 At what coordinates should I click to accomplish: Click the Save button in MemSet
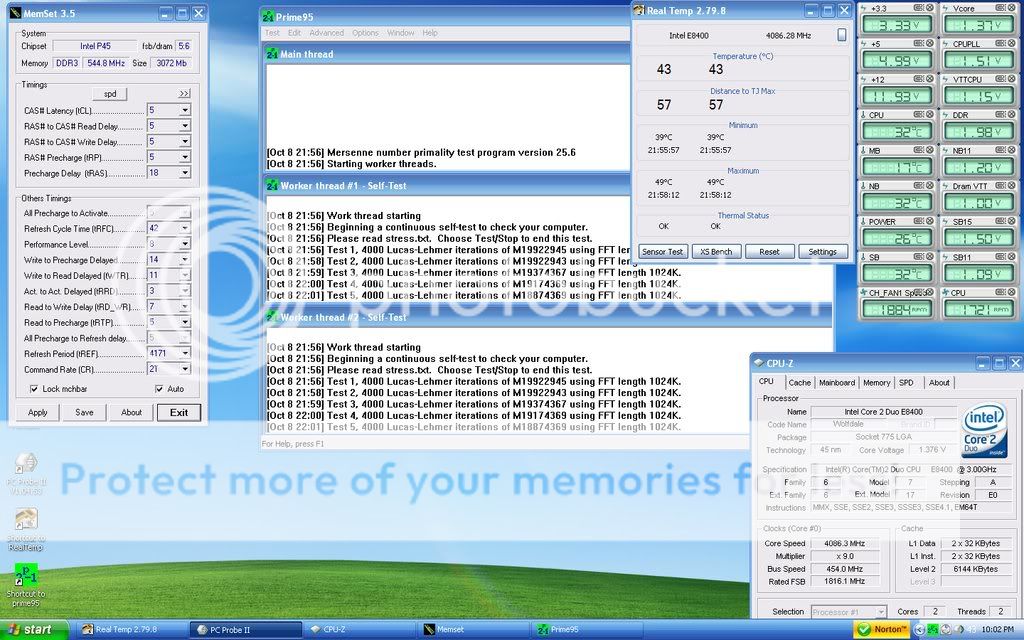tap(84, 412)
